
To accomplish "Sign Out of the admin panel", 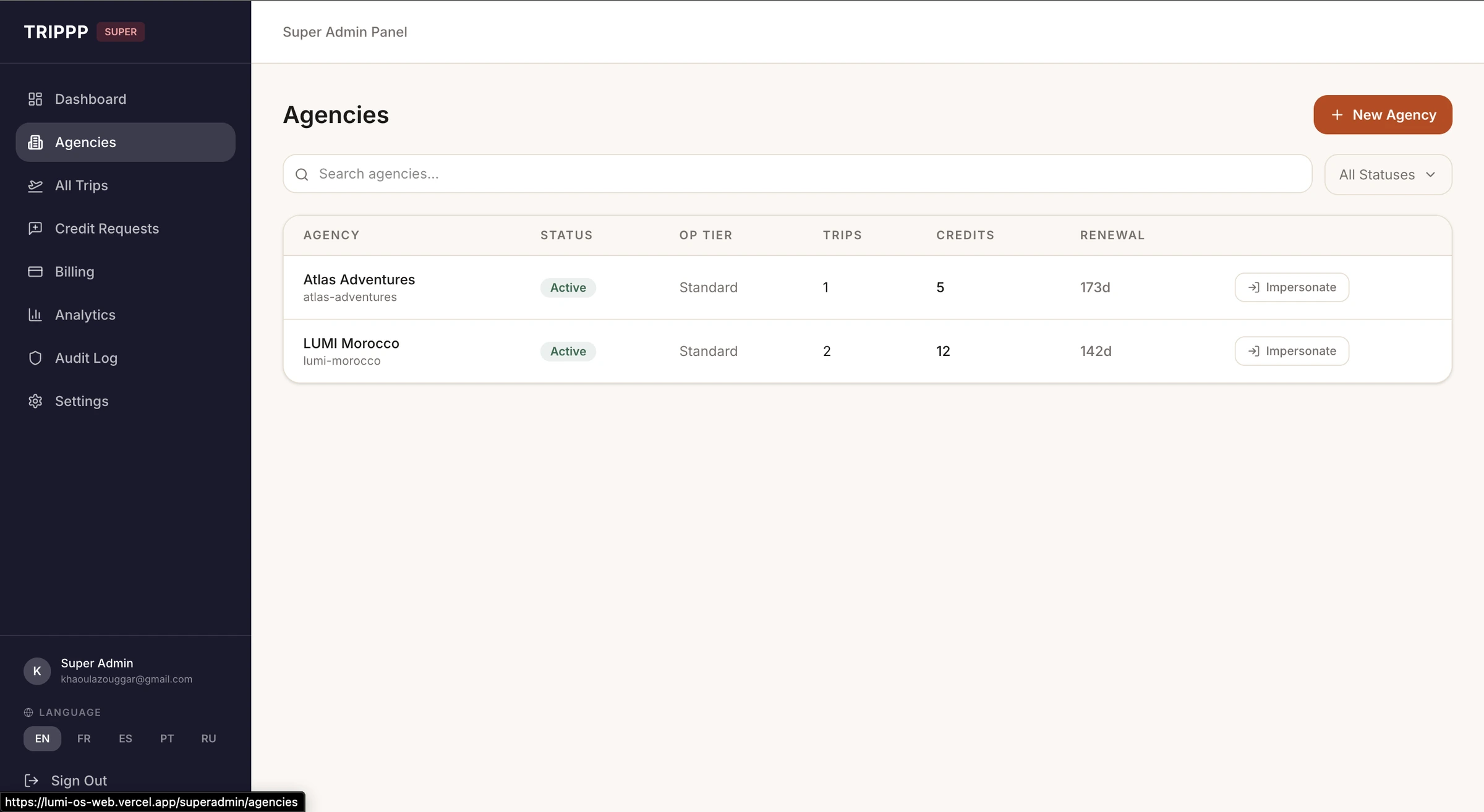I will point(66,780).
